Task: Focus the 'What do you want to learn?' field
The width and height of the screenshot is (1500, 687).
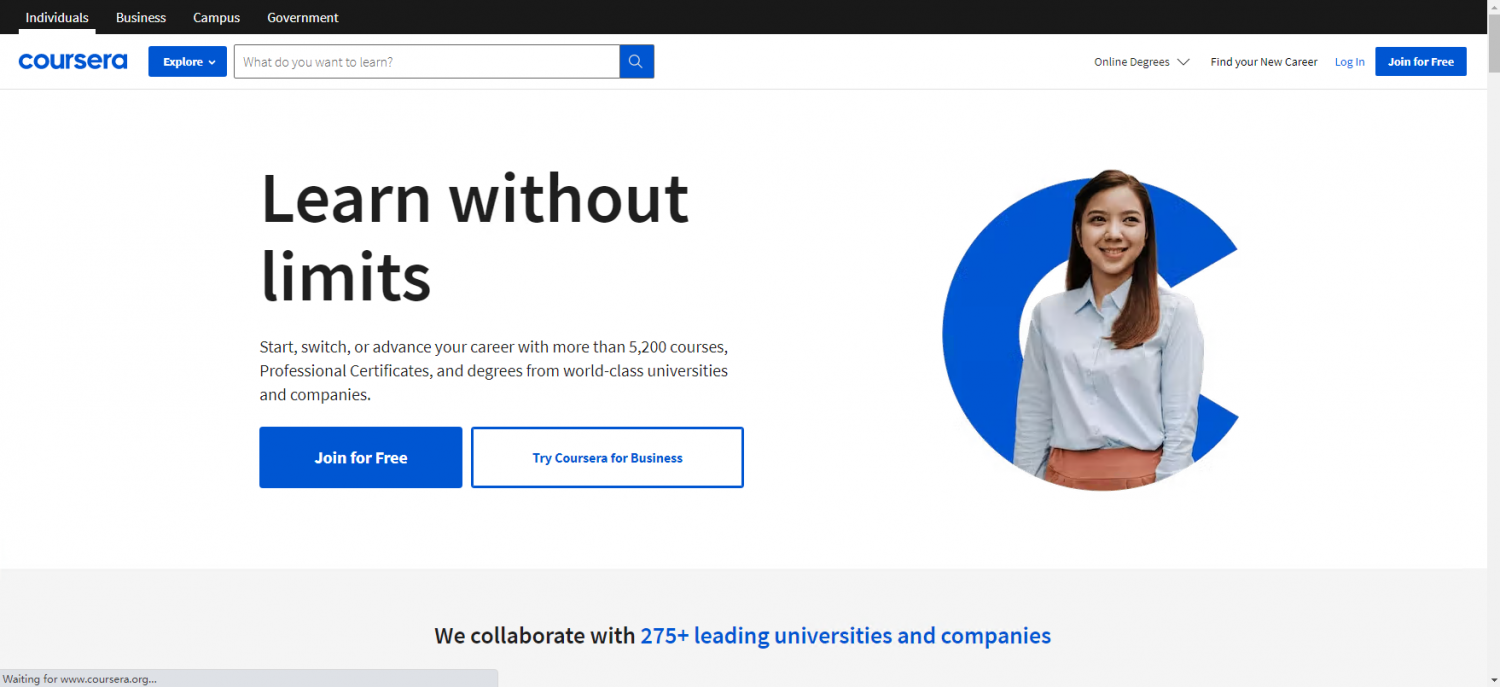Action: 427,61
